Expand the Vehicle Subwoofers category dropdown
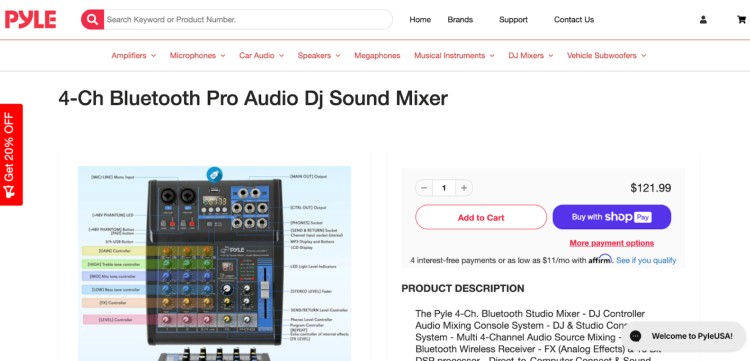 606,55
